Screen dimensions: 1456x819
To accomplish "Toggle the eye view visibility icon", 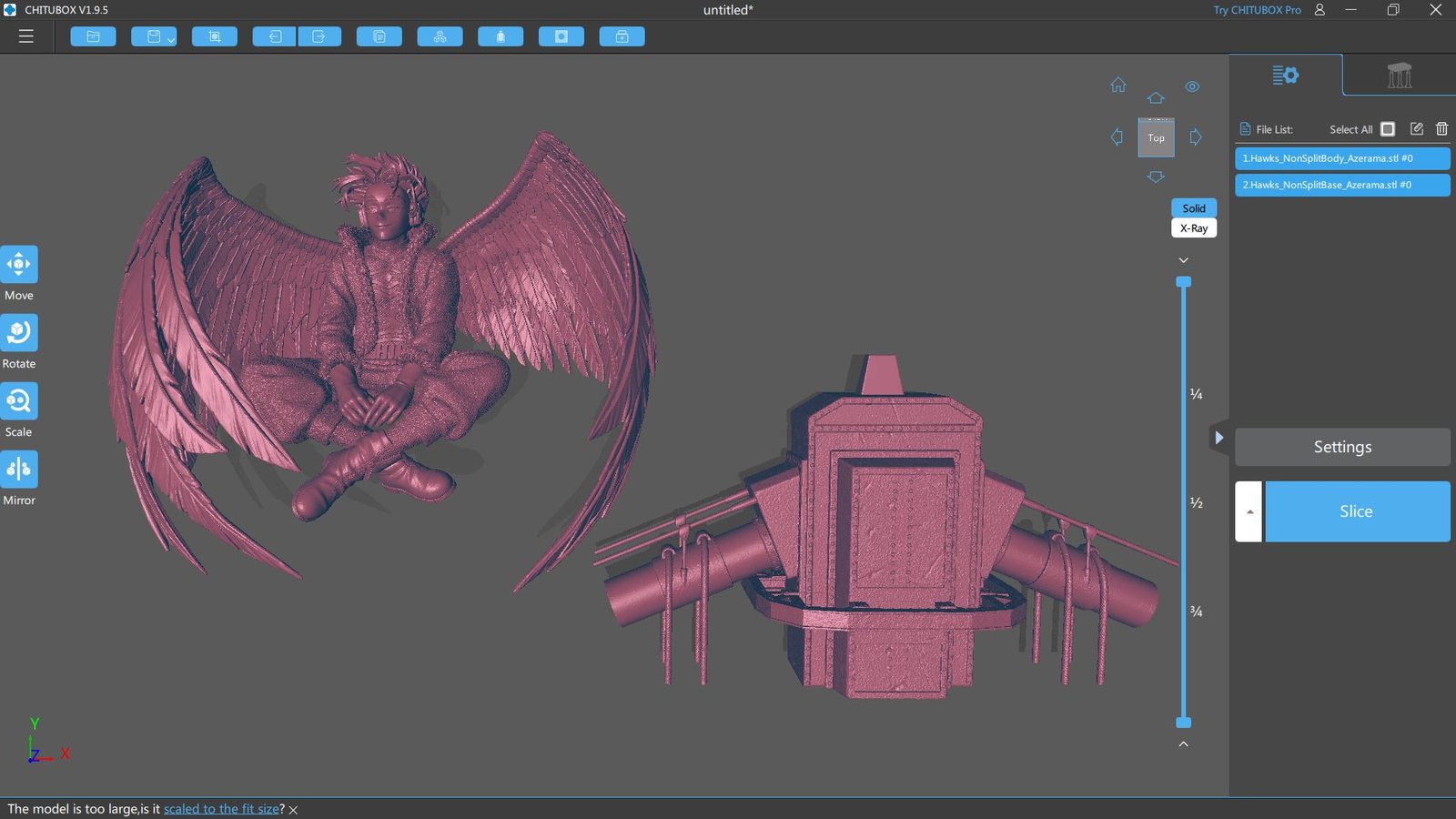I will 1192,86.
